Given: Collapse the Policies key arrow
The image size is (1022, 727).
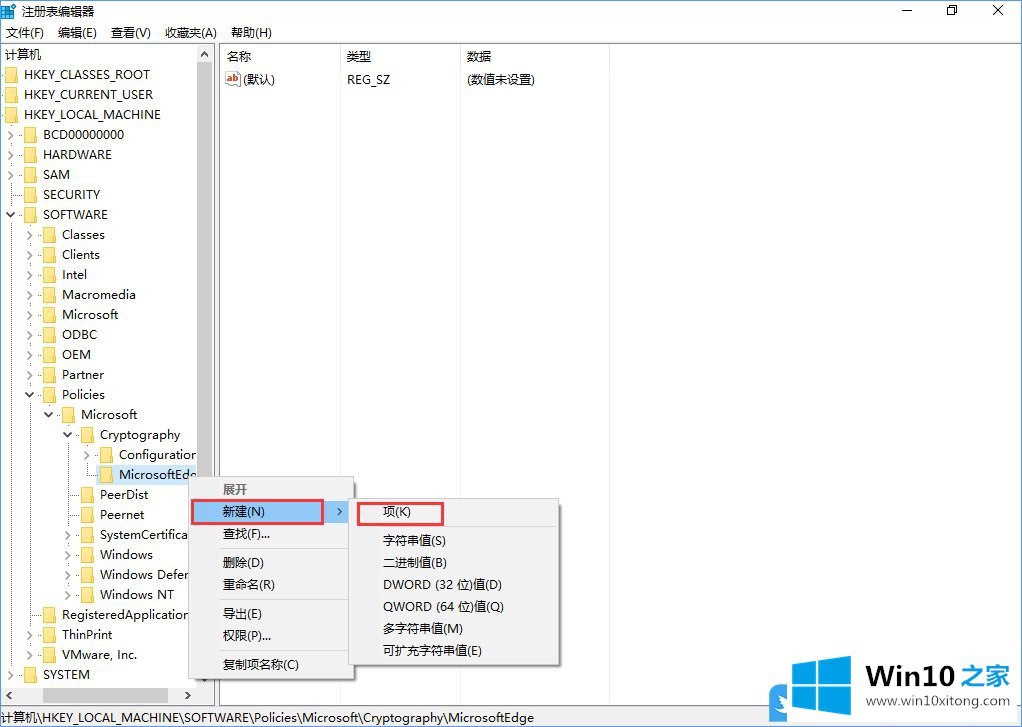Looking at the screenshot, I should pos(29,394).
